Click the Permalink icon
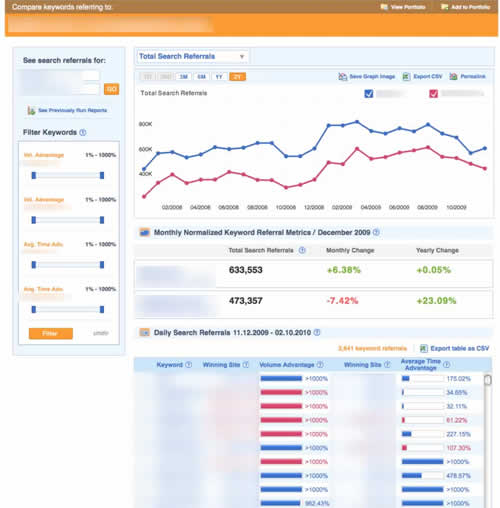Image resolution: width=500 pixels, height=508 pixels. (453, 77)
